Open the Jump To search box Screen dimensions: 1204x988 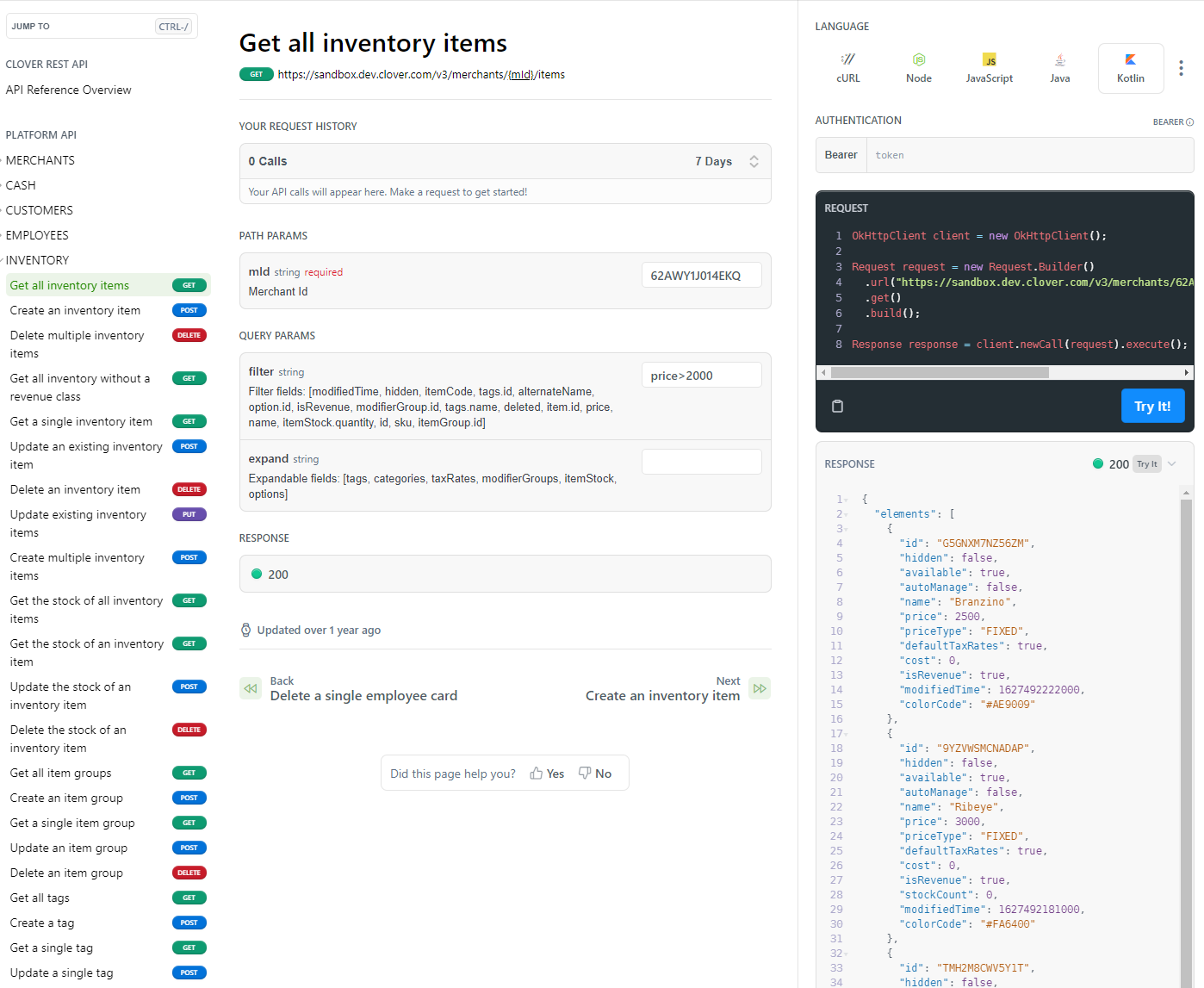[102, 26]
